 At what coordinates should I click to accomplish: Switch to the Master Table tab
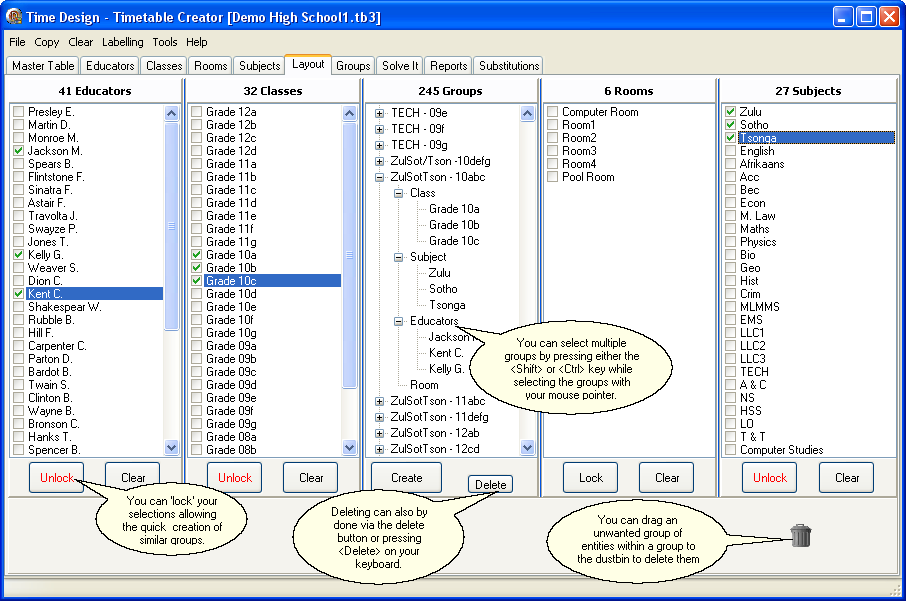point(43,66)
